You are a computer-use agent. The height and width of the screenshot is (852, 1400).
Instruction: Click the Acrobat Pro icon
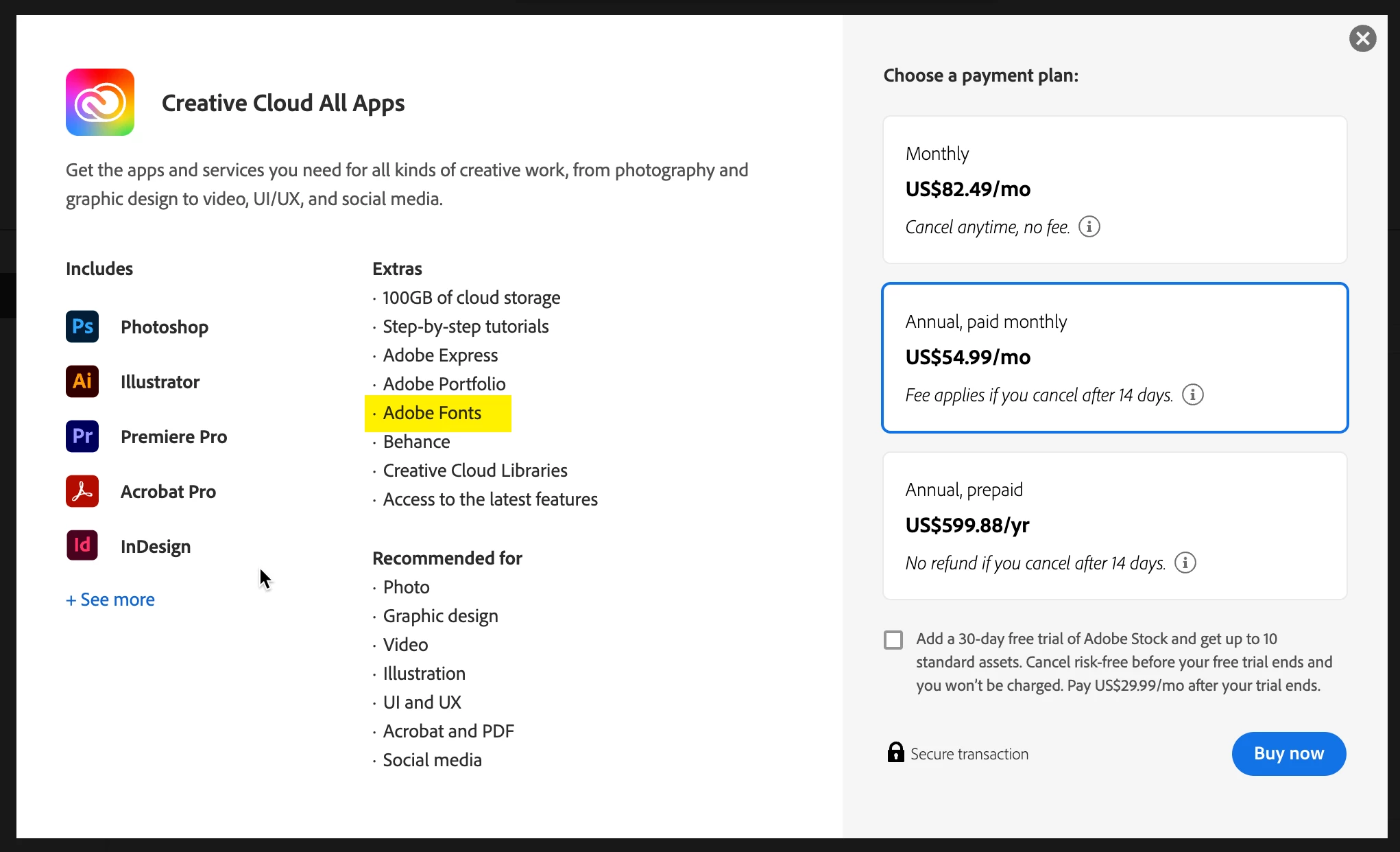pyautogui.click(x=82, y=491)
